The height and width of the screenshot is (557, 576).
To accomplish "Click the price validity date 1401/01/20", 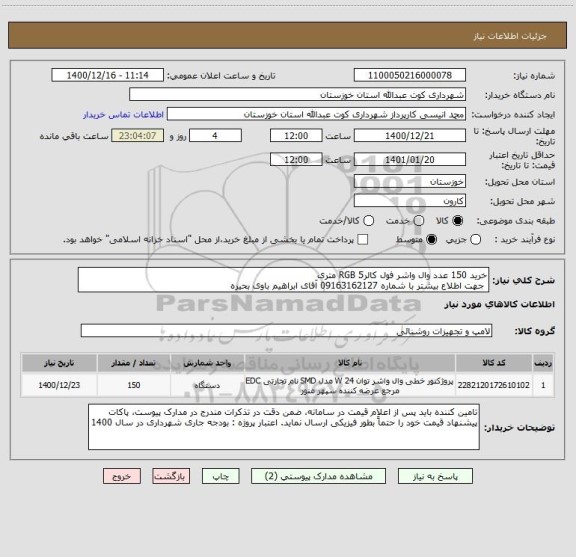I will (x=410, y=159).
